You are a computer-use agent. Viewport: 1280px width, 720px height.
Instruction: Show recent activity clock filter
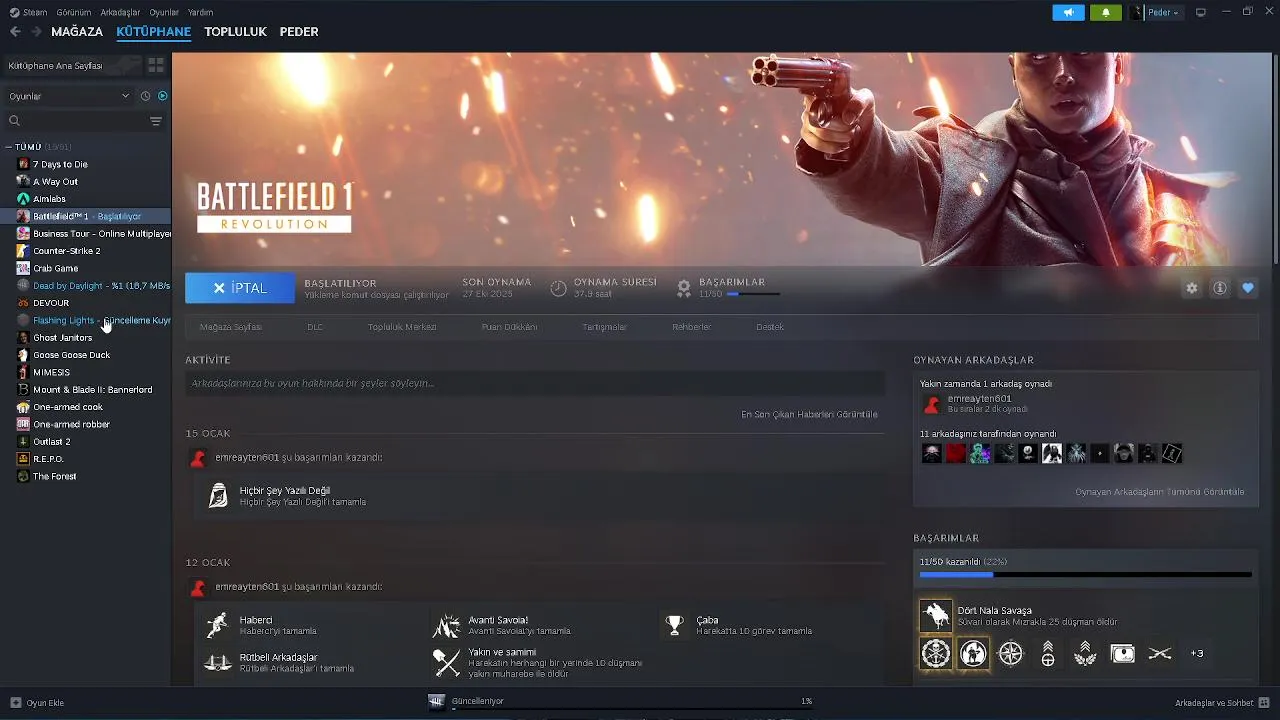pyautogui.click(x=145, y=96)
